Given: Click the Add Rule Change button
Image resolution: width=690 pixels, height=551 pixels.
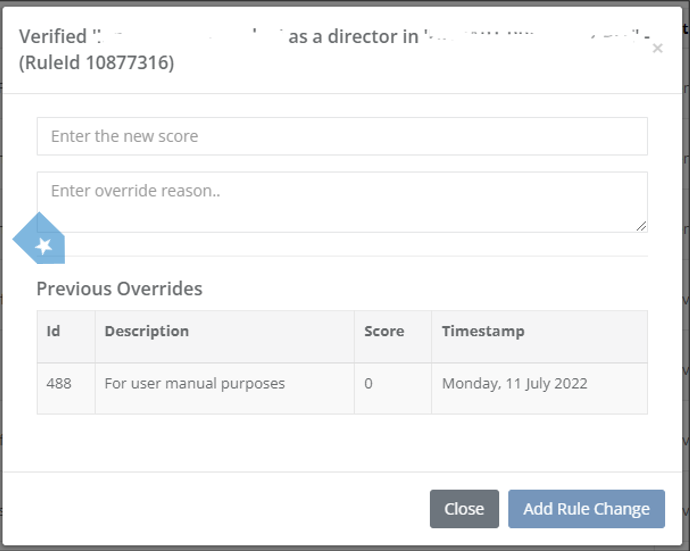Looking at the screenshot, I should (586, 508).
